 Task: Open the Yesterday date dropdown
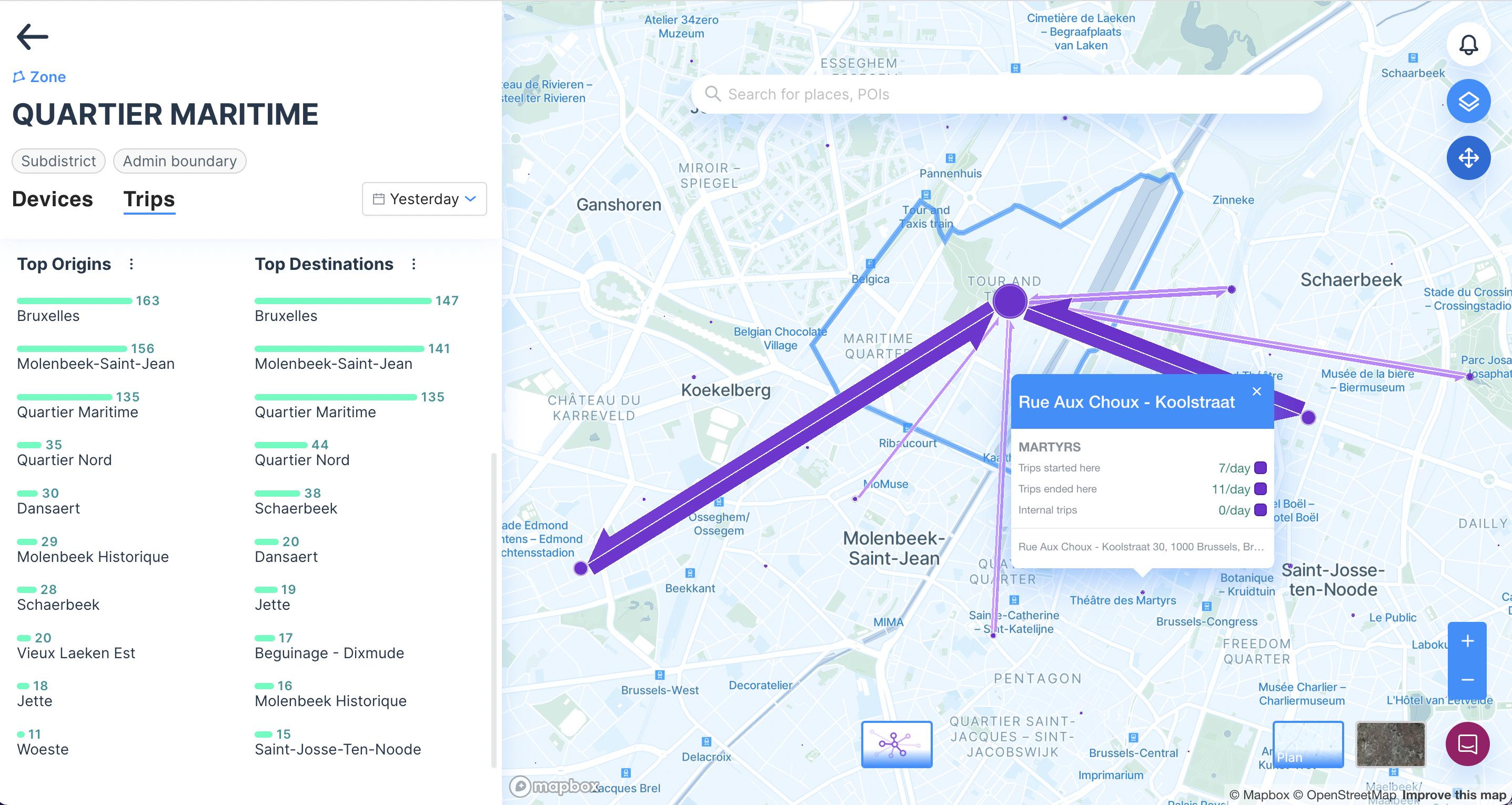click(424, 199)
